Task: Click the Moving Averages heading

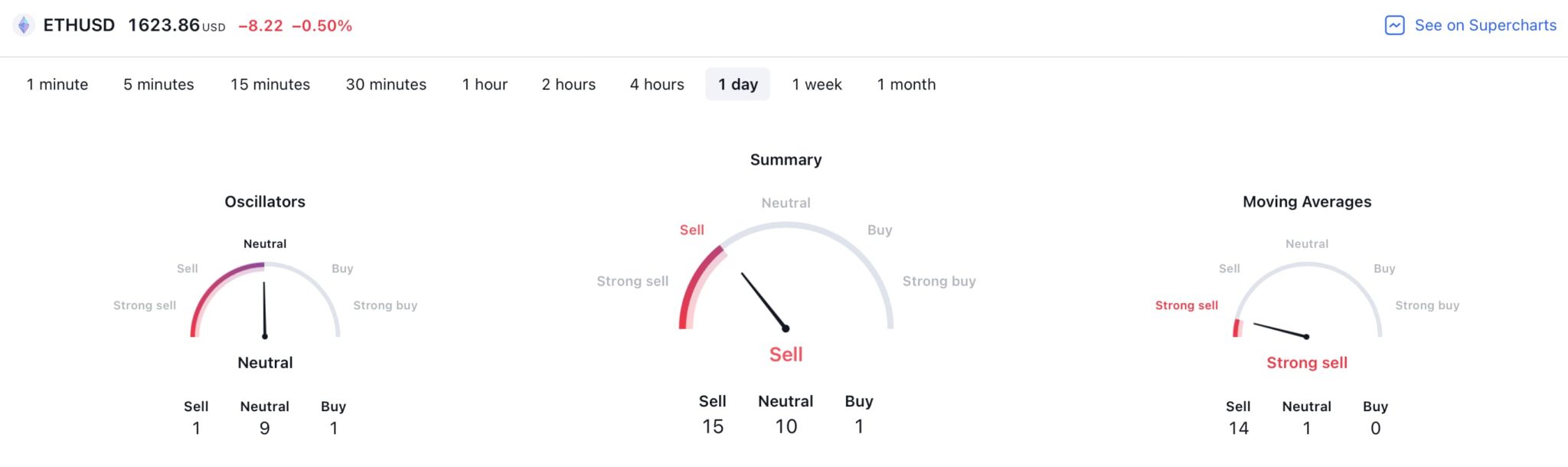Action: click(1307, 201)
